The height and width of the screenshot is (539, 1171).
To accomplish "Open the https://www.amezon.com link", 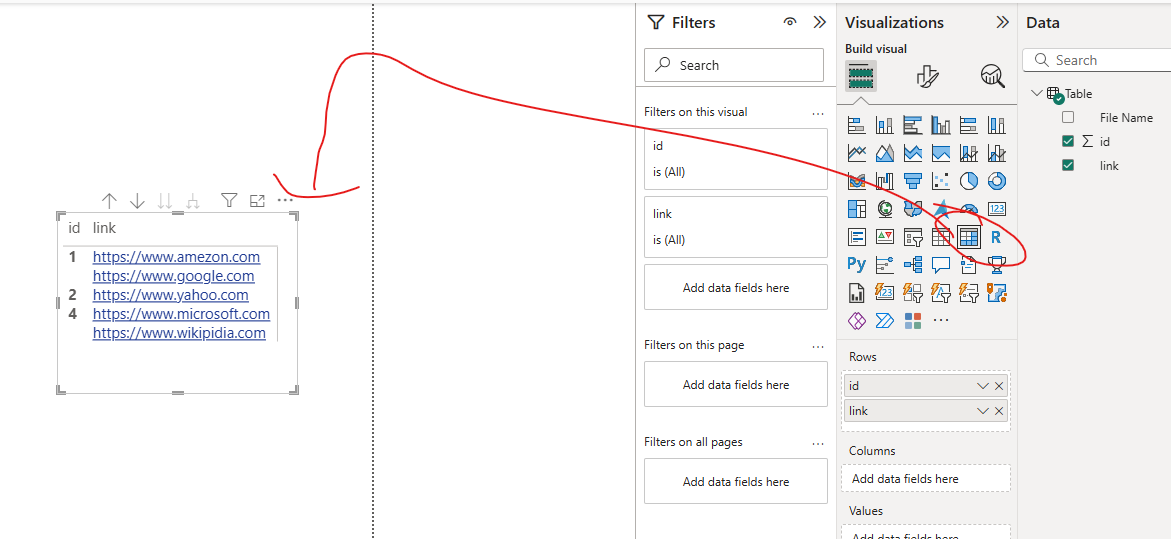I will pos(176,257).
